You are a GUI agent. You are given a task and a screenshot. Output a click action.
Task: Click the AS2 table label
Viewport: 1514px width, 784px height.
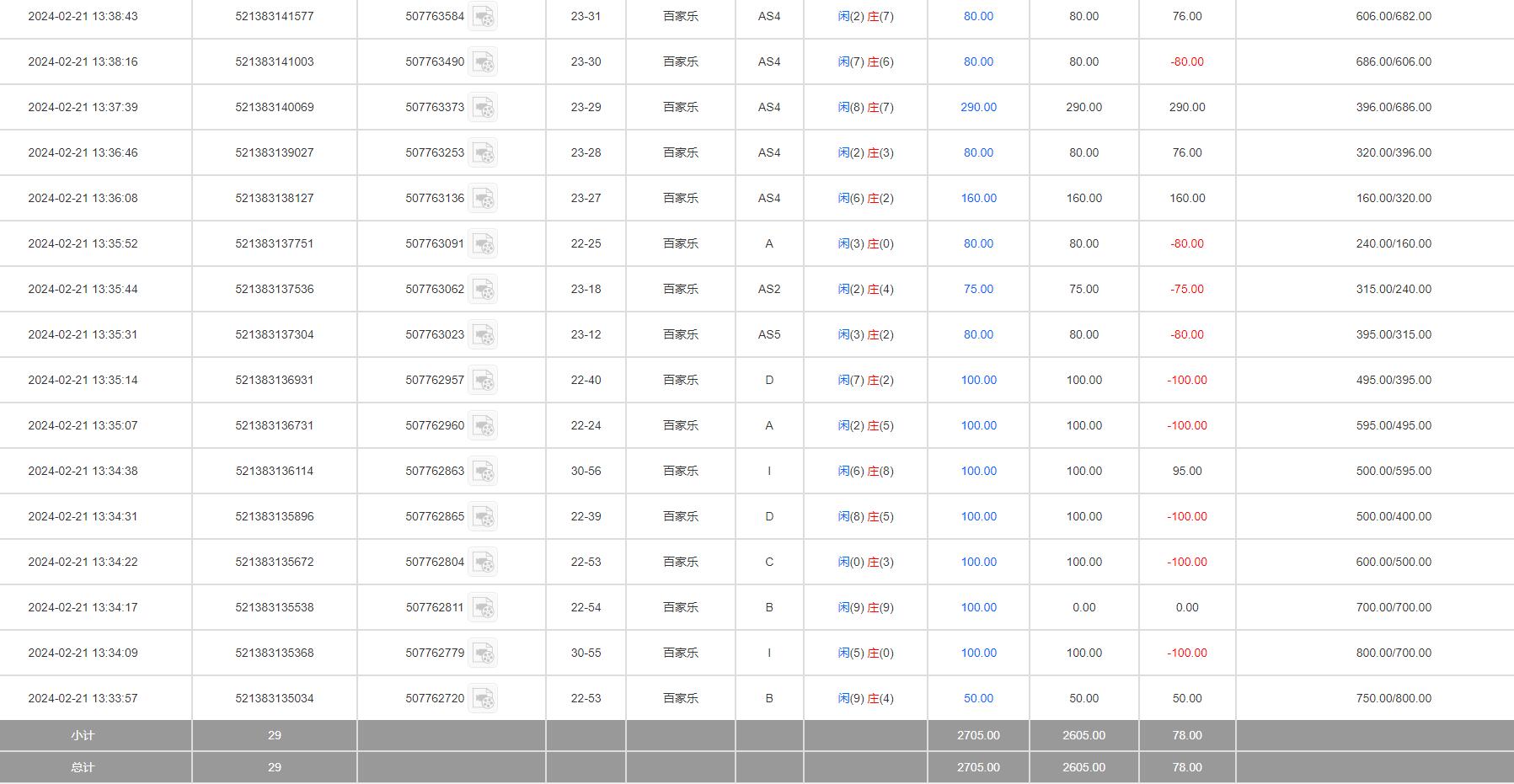[769, 289]
